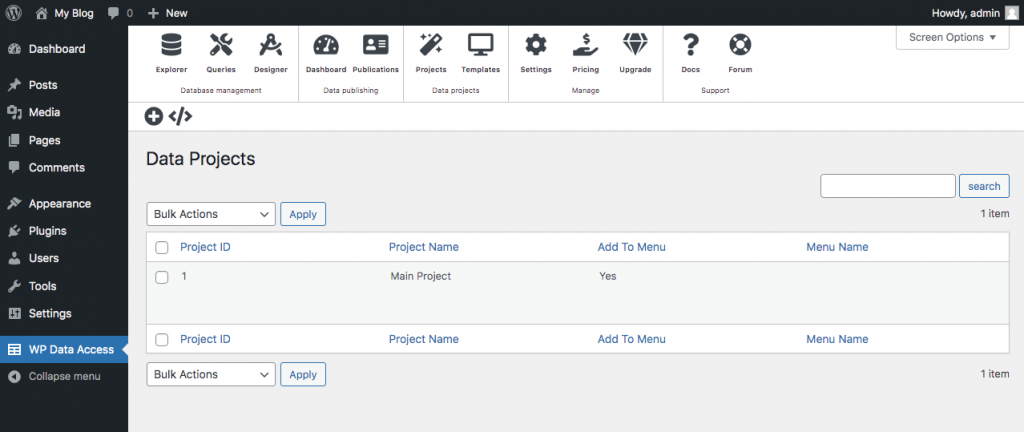
Task: Select the Templates monitor icon
Action: [x=481, y=46]
